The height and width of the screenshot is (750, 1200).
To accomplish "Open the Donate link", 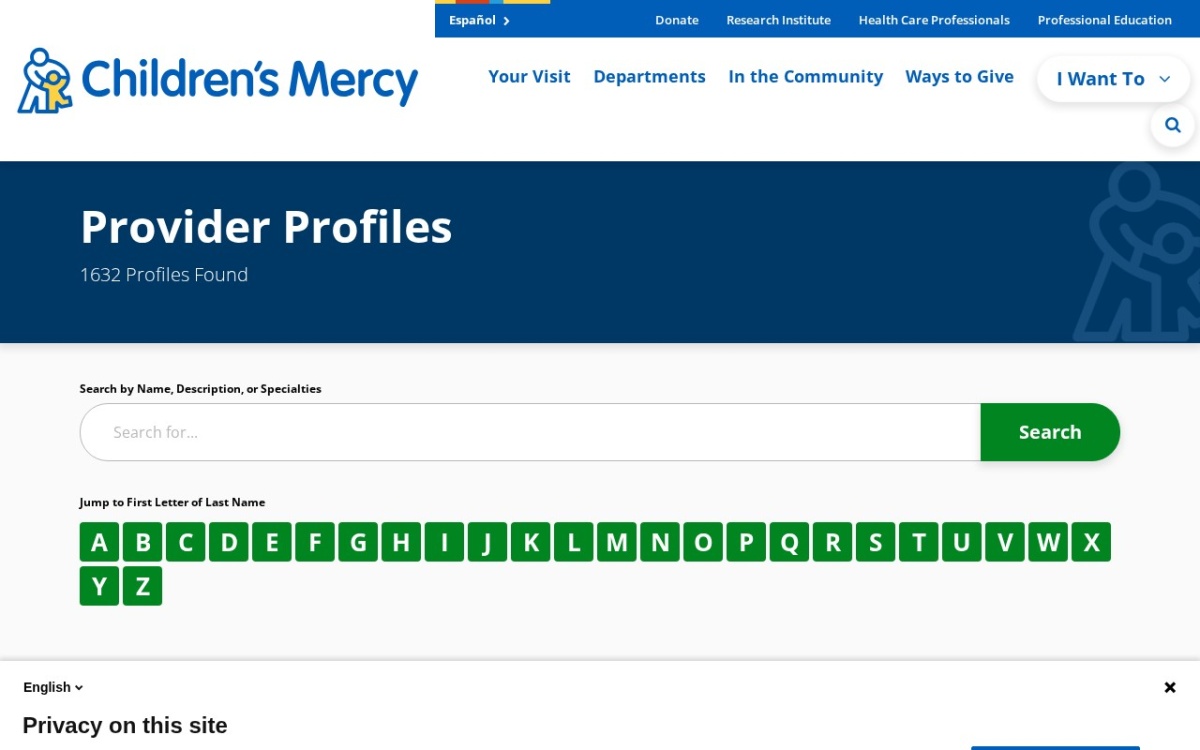I will (677, 20).
